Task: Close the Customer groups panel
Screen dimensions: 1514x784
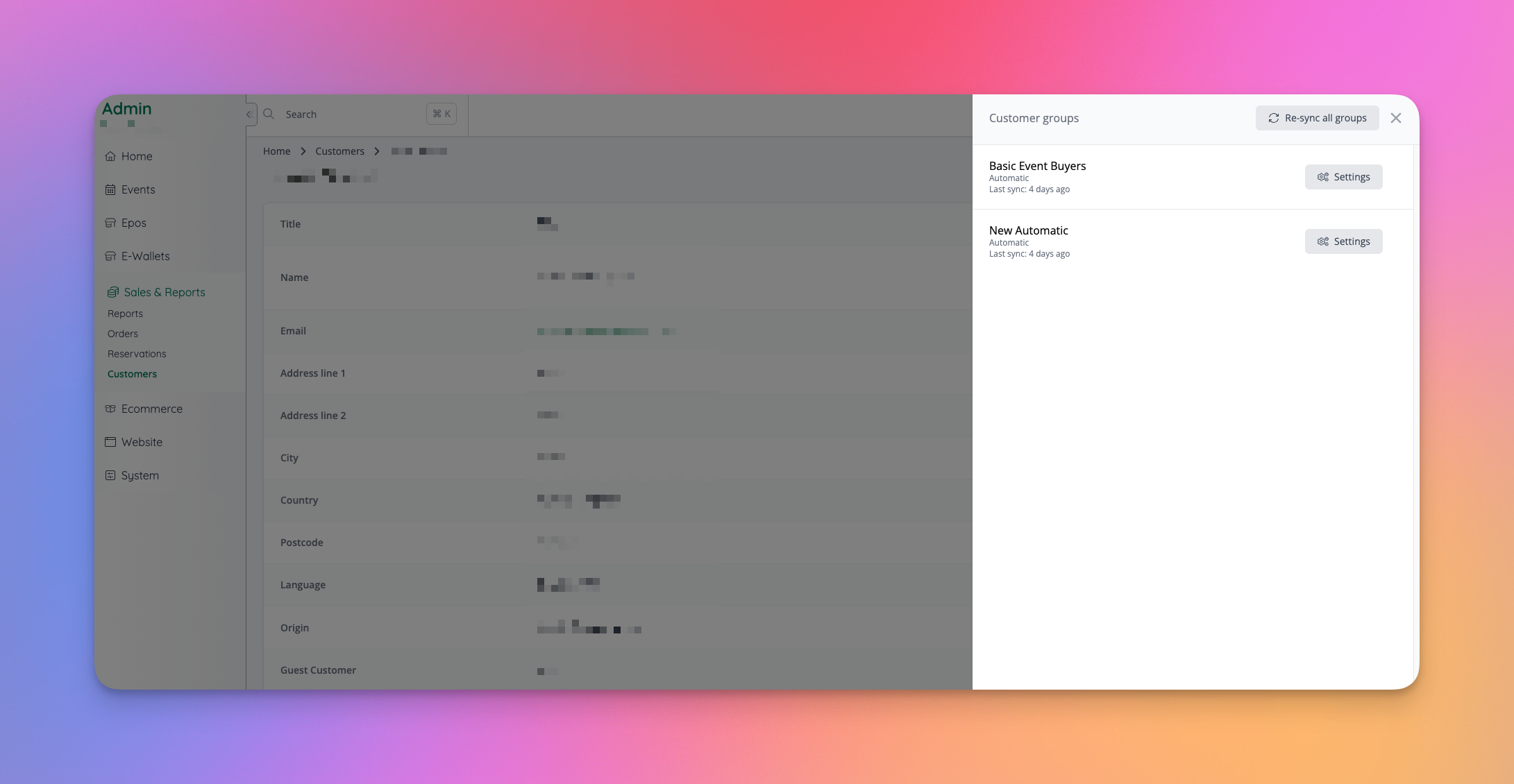Action: (x=1396, y=118)
